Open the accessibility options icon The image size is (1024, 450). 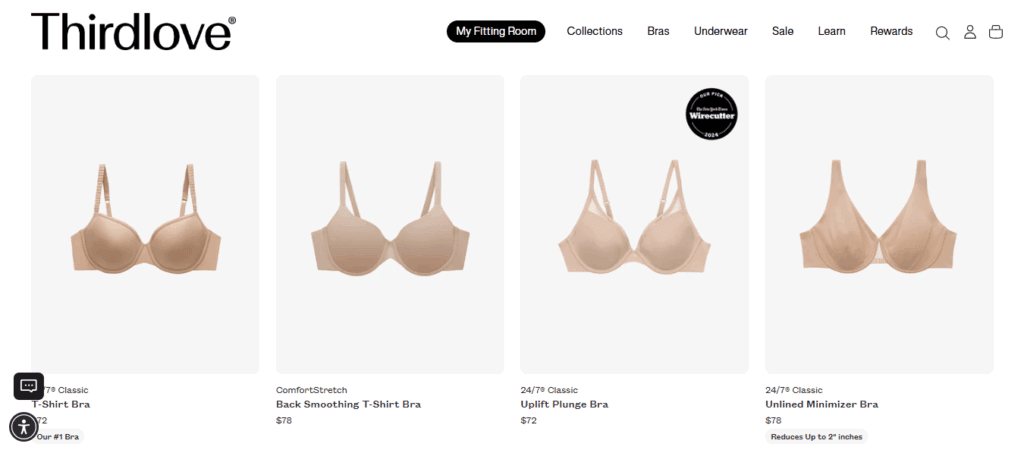tap(24, 427)
